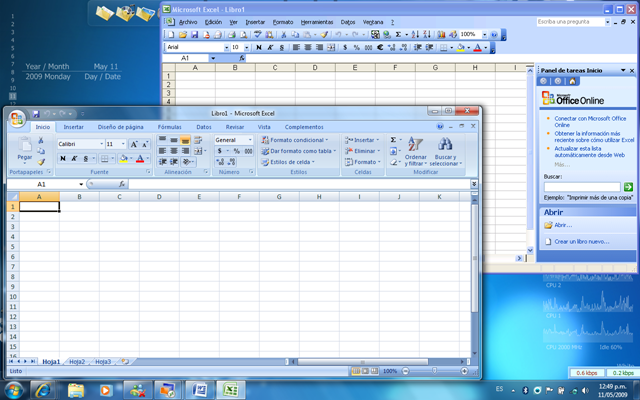Viewport: 640px width, 400px height.
Task: Switch to page layout view in status bar
Action: (365, 371)
